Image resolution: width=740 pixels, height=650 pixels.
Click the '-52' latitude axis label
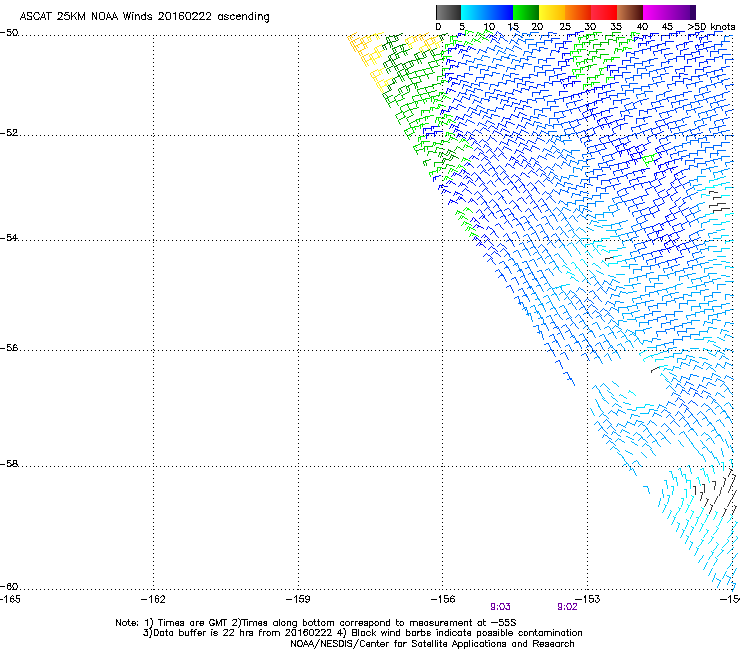[9, 133]
